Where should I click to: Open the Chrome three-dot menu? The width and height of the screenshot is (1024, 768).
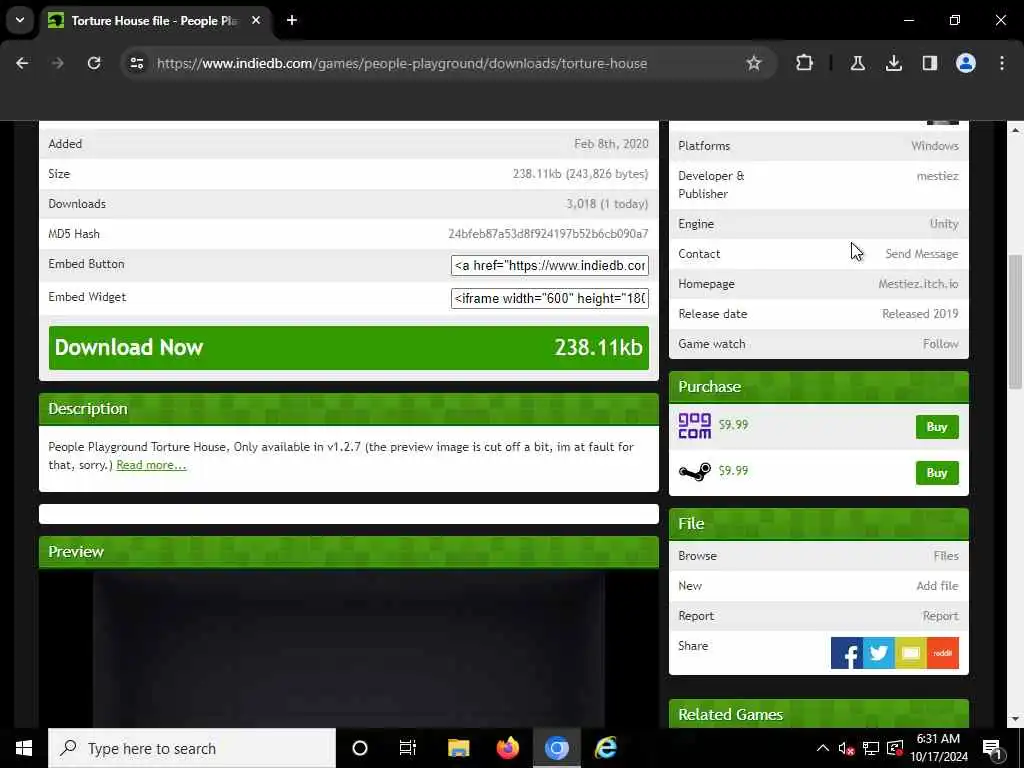coord(1002,63)
